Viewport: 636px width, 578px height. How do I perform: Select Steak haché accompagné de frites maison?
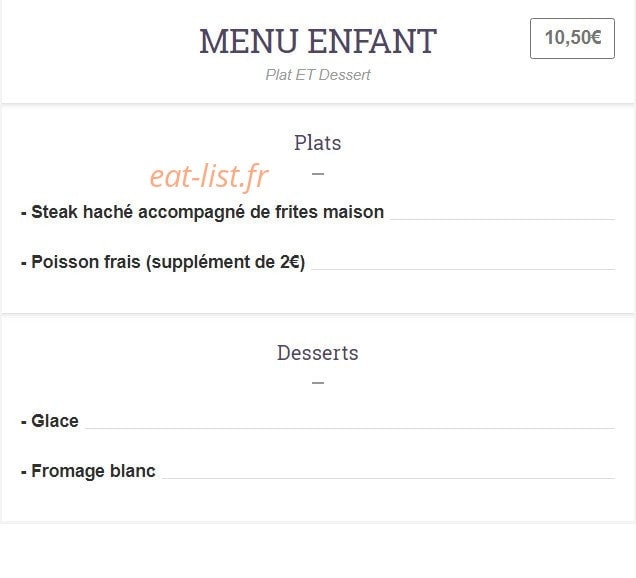pyautogui.click(x=202, y=212)
